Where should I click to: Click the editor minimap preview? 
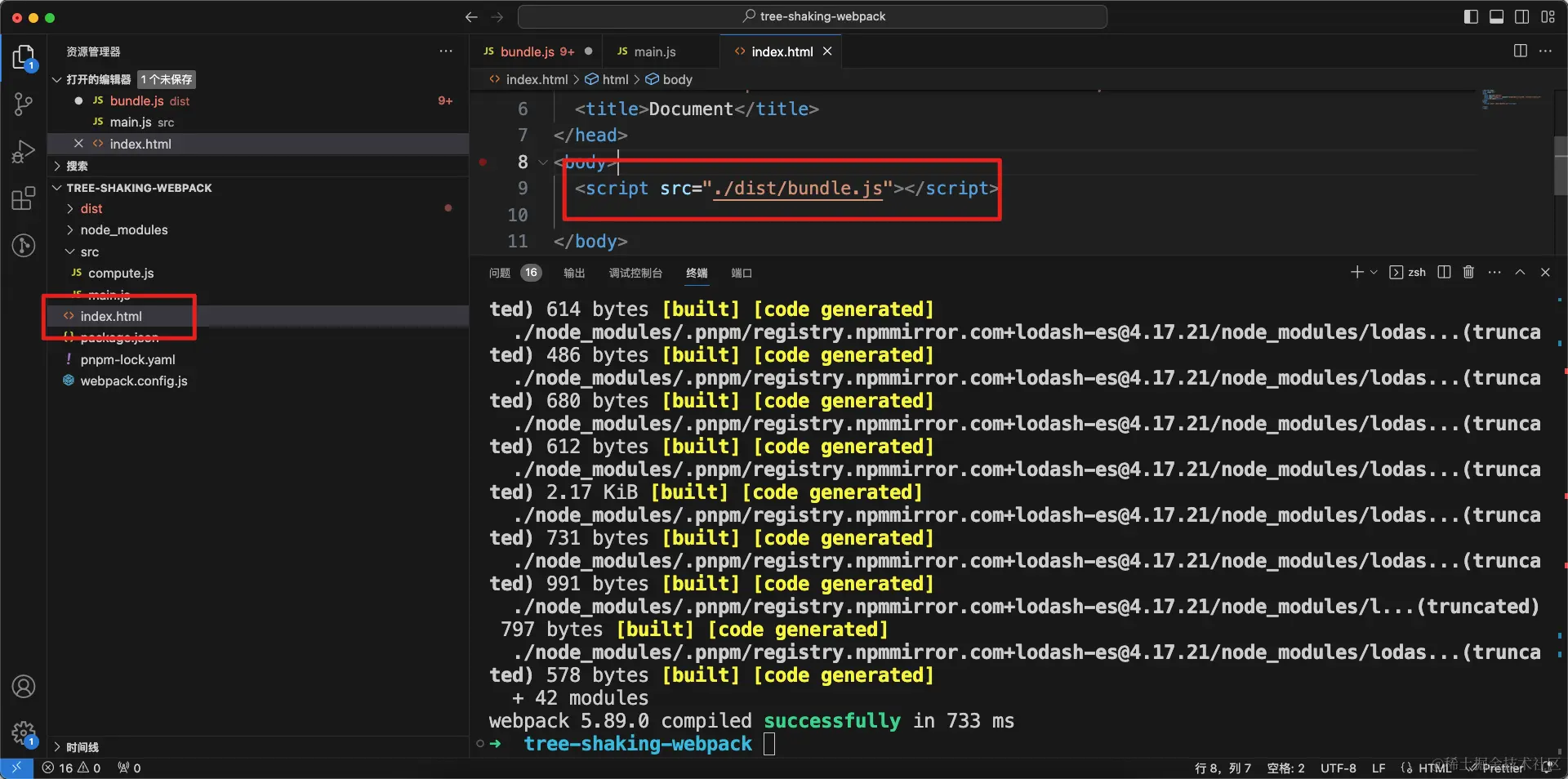1511,100
